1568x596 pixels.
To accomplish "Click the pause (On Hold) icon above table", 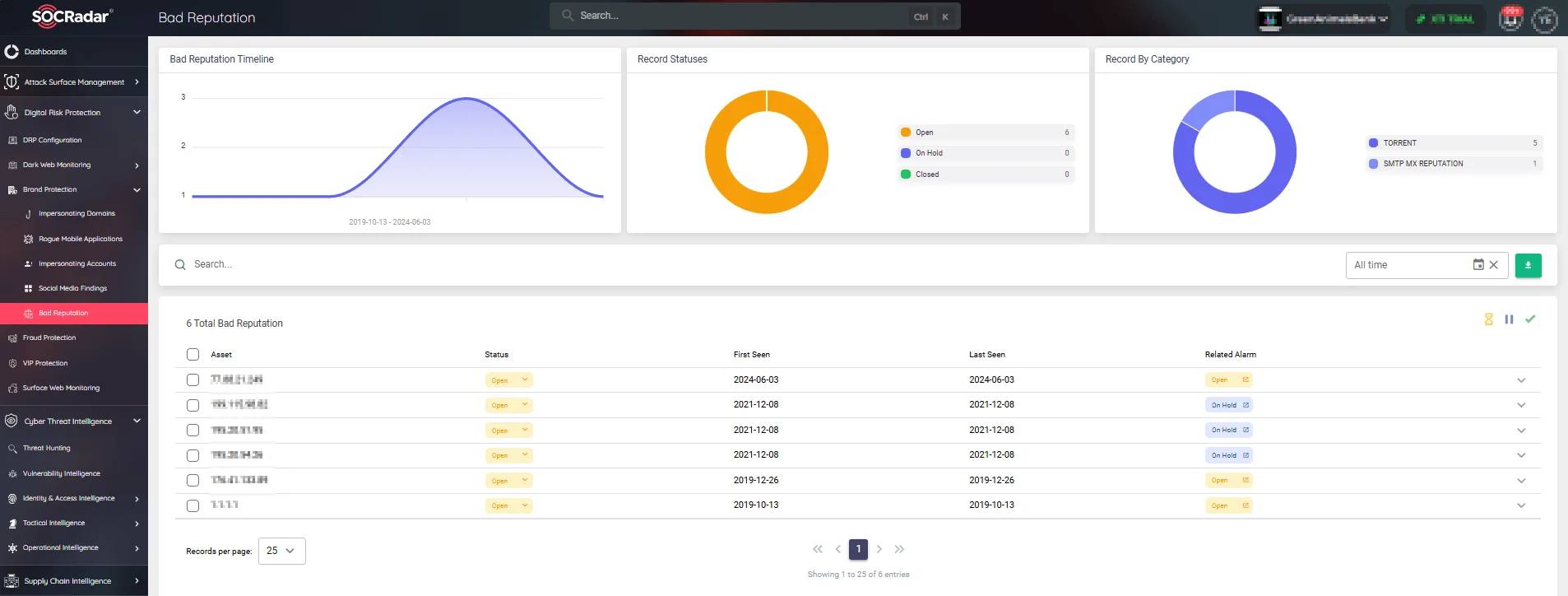I will point(1509,319).
